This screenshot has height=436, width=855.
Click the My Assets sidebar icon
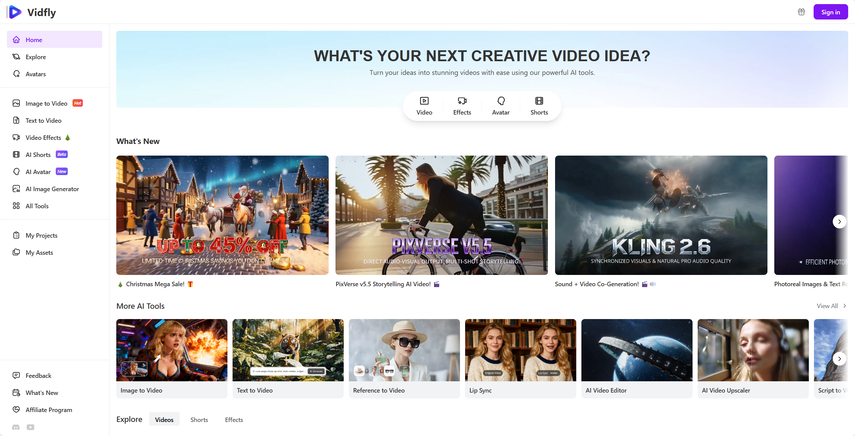[16, 252]
